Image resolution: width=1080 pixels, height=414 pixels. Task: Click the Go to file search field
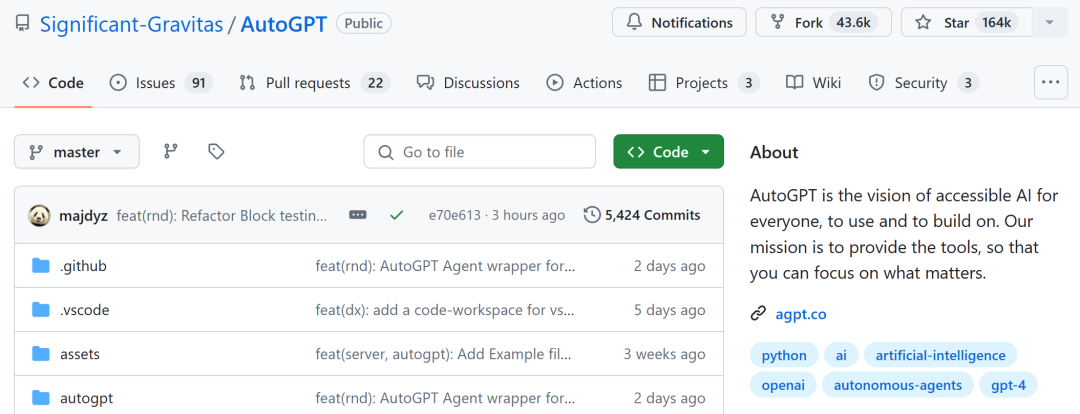point(479,152)
